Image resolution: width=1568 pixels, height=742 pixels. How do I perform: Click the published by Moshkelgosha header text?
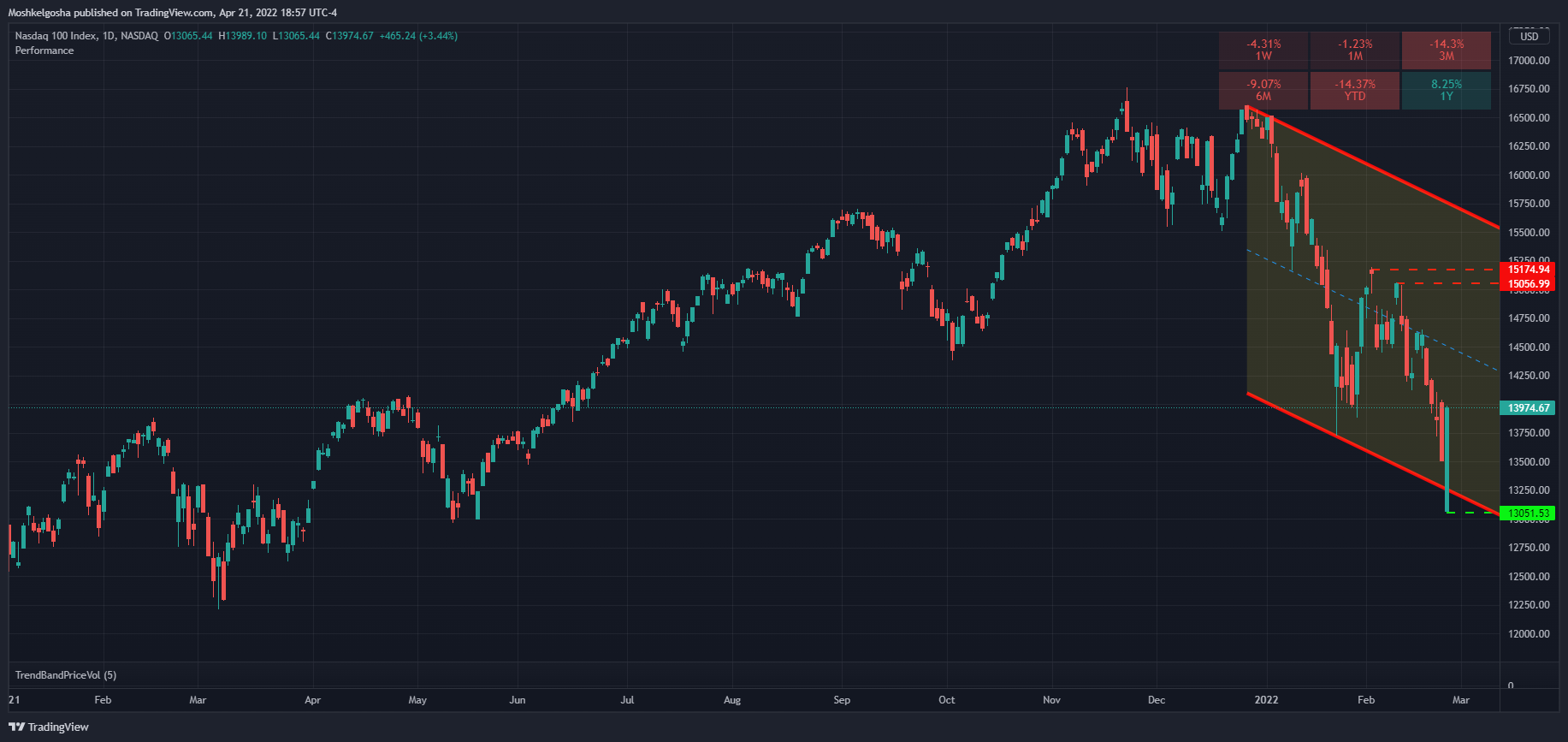(x=173, y=13)
